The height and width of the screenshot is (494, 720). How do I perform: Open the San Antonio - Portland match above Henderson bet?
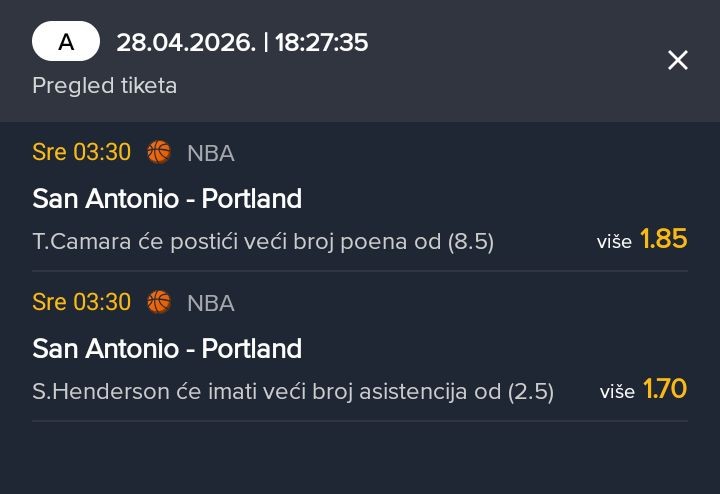pyautogui.click(x=167, y=349)
